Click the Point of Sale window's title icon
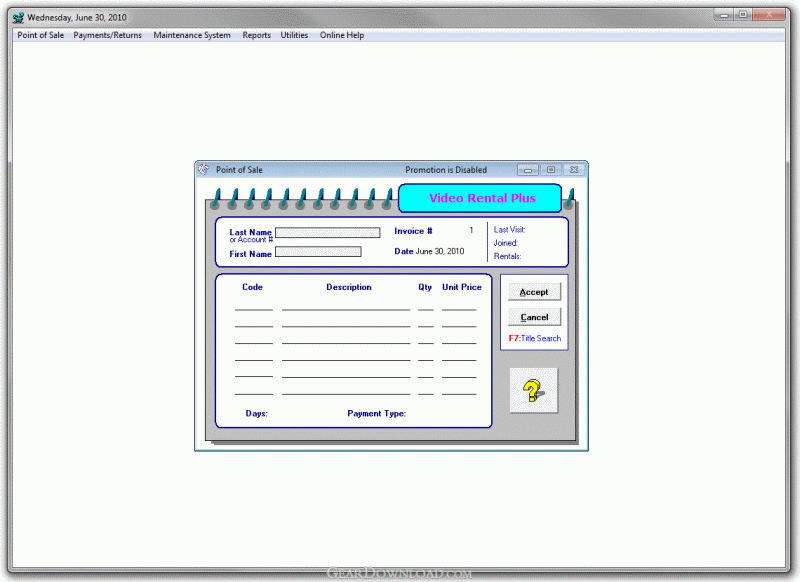Viewport: 800px width, 582px height. pyautogui.click(x=204, y=169)
